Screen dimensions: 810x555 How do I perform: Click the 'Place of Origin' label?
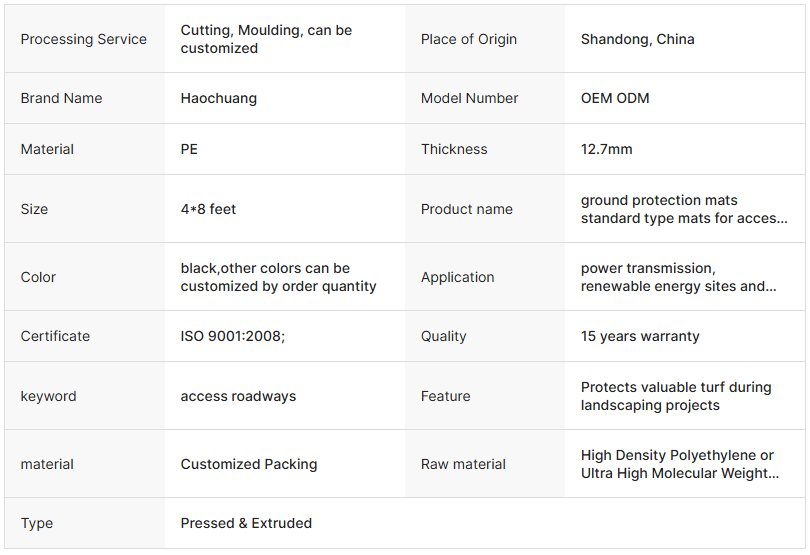(469, 40)
